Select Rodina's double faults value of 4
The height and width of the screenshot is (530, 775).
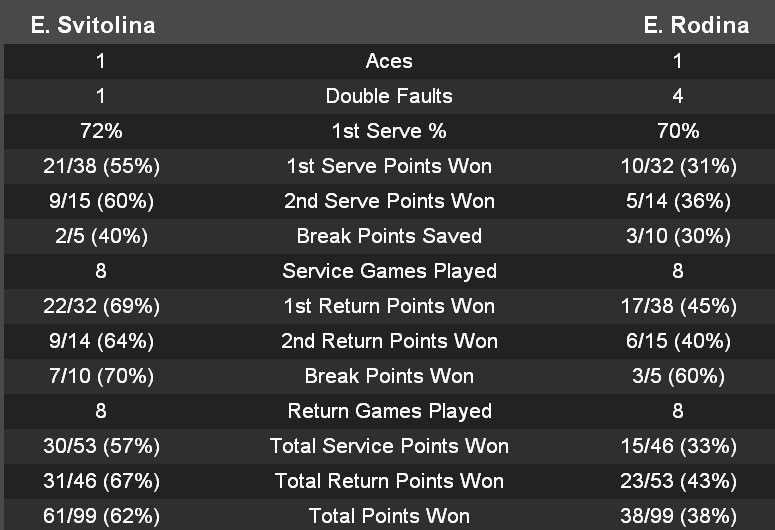pos(677,96)
